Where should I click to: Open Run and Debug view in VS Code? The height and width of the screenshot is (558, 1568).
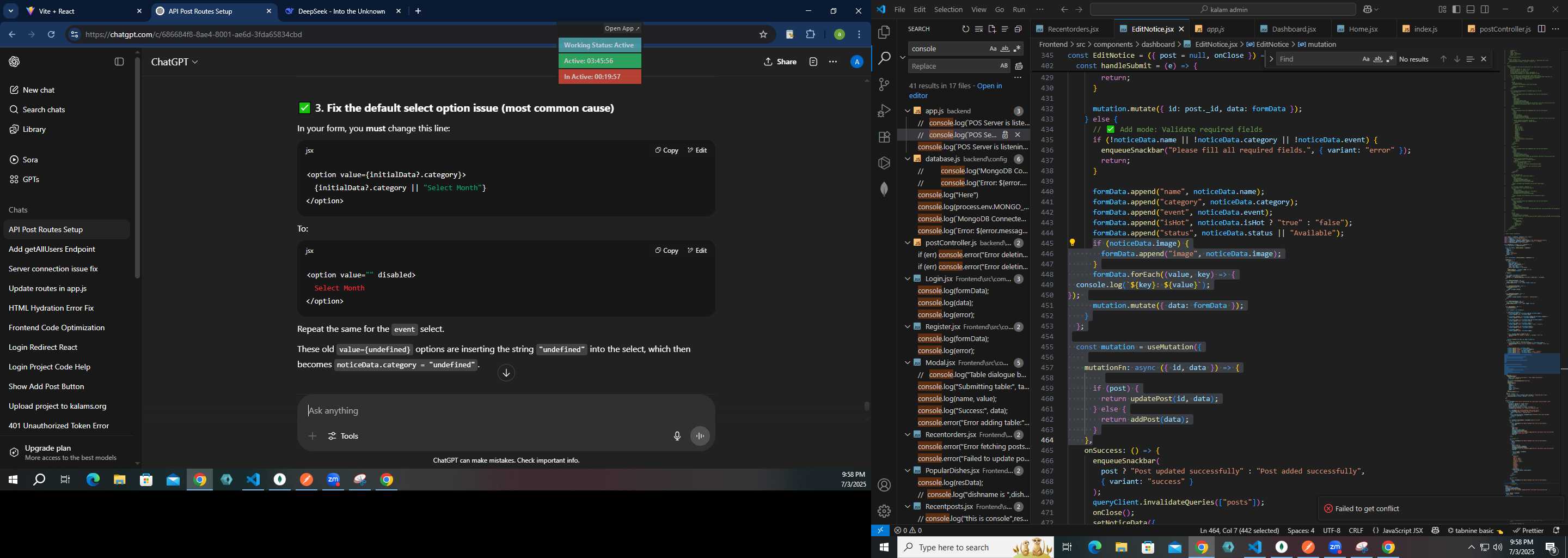884,111
